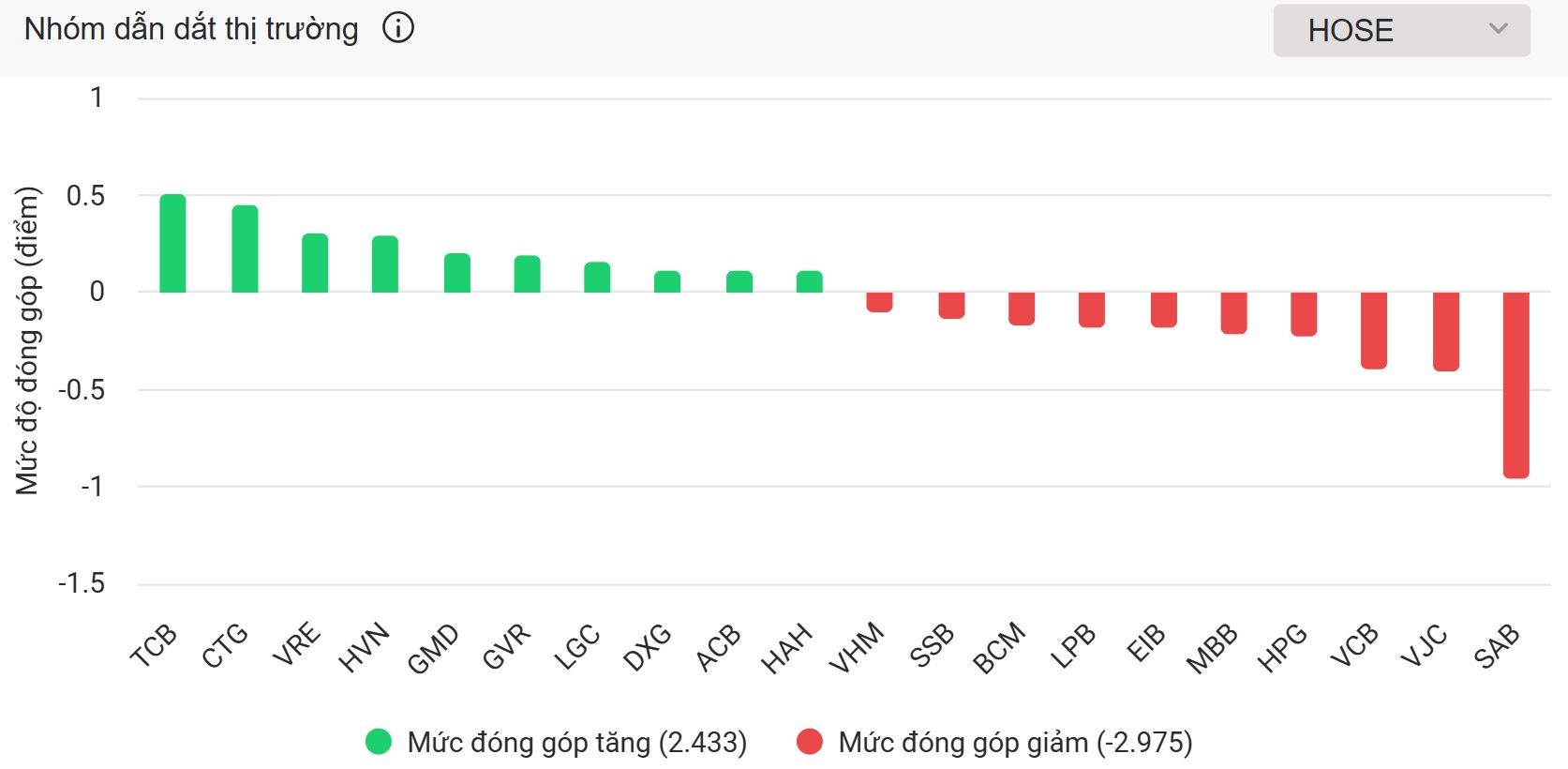This screenshot has width=1568, height=769.
Task: Click the GMD green bar
Action: pos(457,273)
